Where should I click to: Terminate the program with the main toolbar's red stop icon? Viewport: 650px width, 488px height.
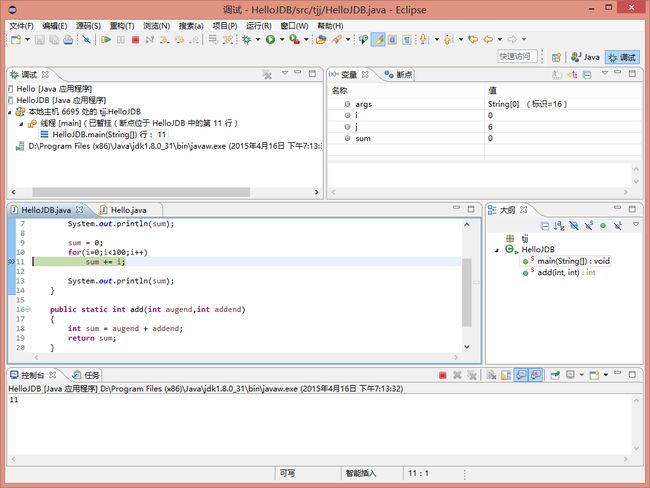tap(135, 40)
